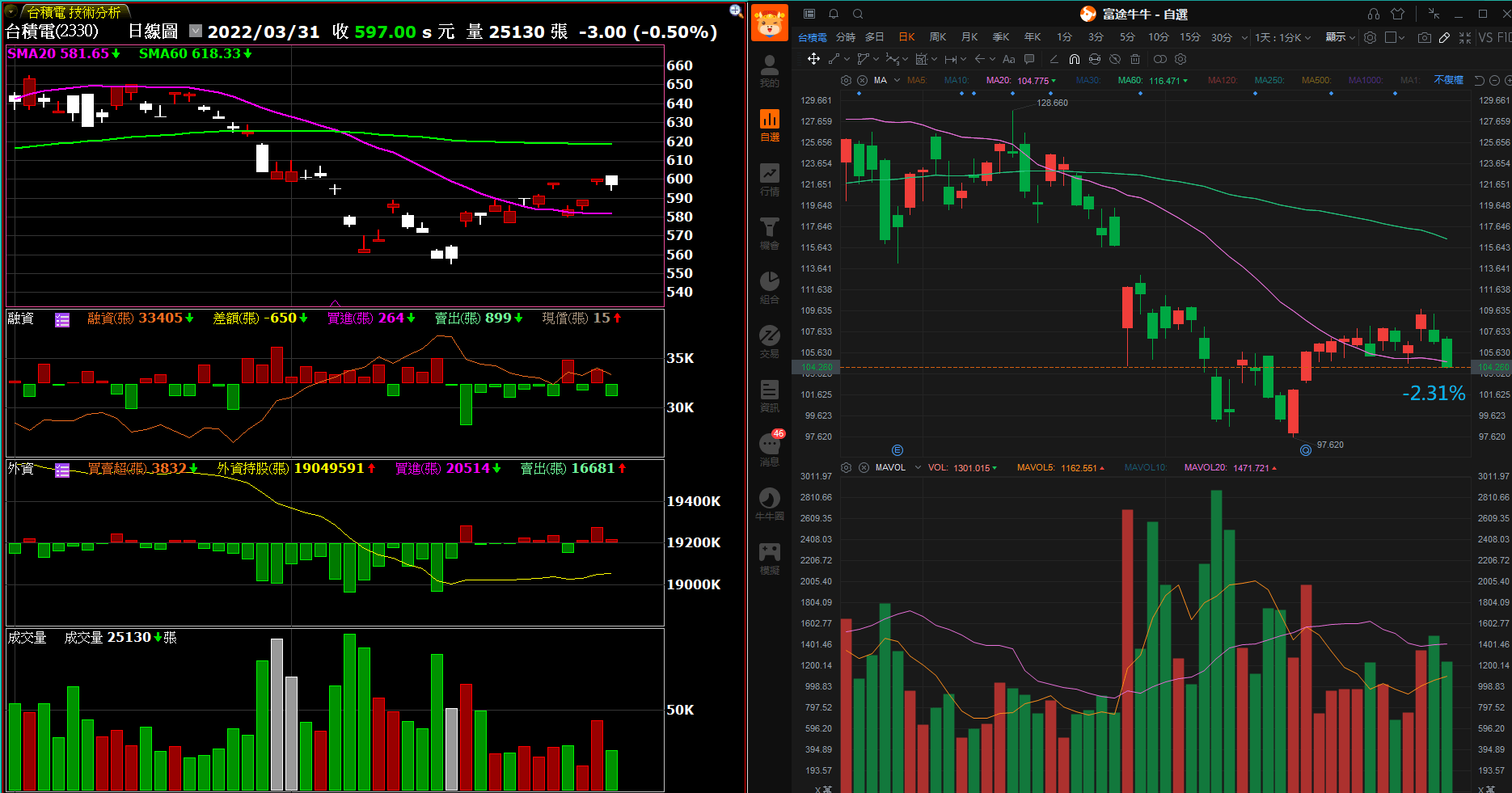1512x793 pixels.
Task: Open MAVOL indicator settings gear
Action: (x=846, y=467)
